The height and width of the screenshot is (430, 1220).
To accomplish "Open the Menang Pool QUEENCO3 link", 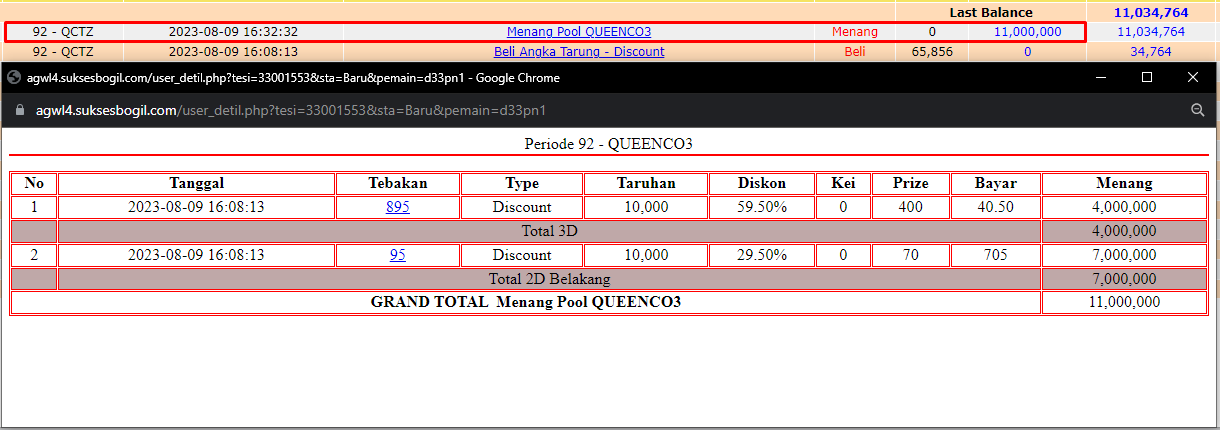I will coord(579,32).
